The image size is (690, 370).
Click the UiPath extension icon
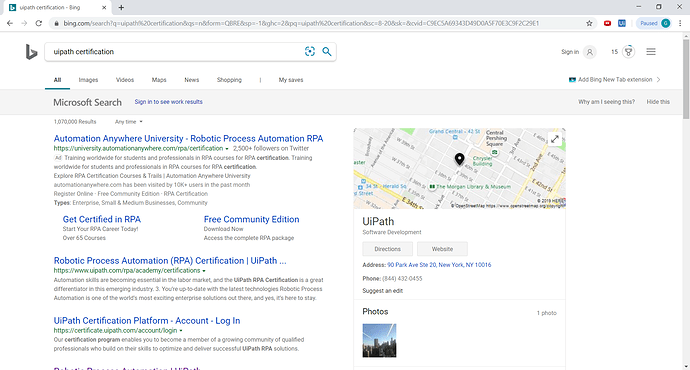point(622,23)
